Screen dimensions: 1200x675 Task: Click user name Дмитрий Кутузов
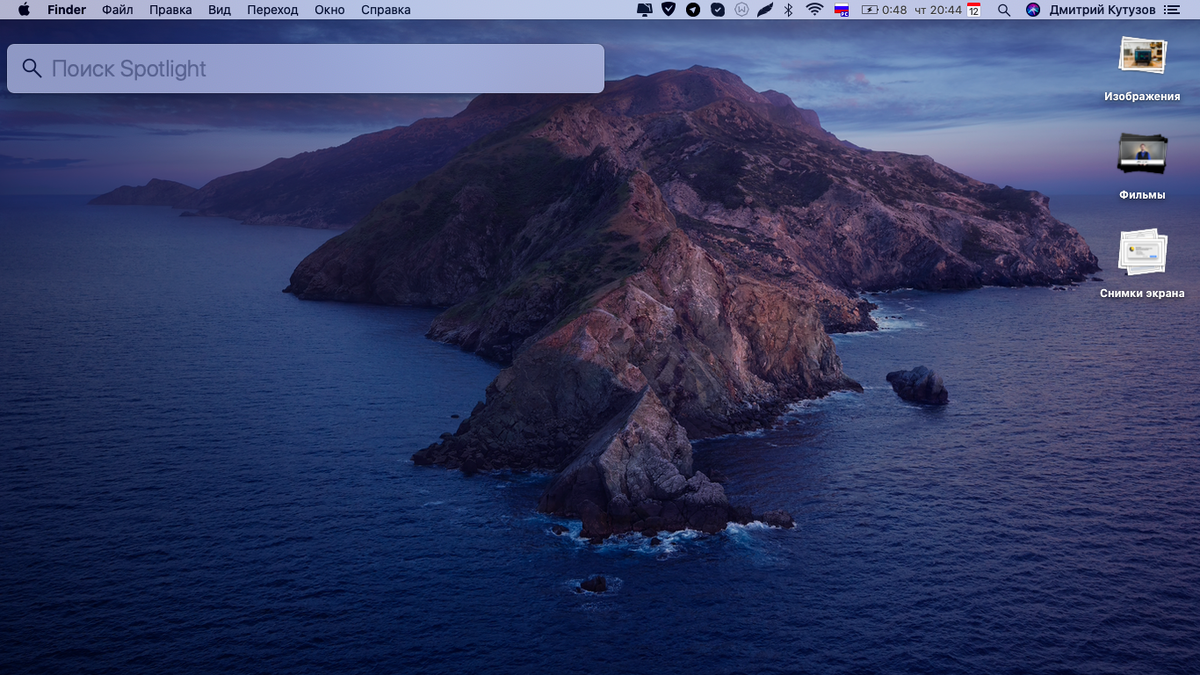coord(1102,10)
